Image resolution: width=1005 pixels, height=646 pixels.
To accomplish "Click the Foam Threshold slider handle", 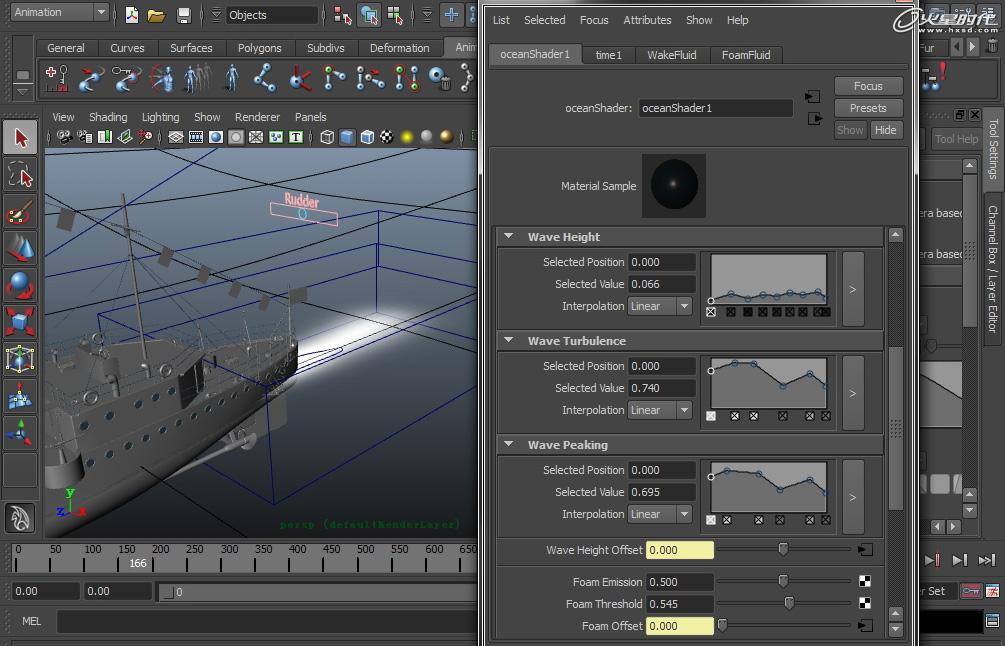I will 789,604.
